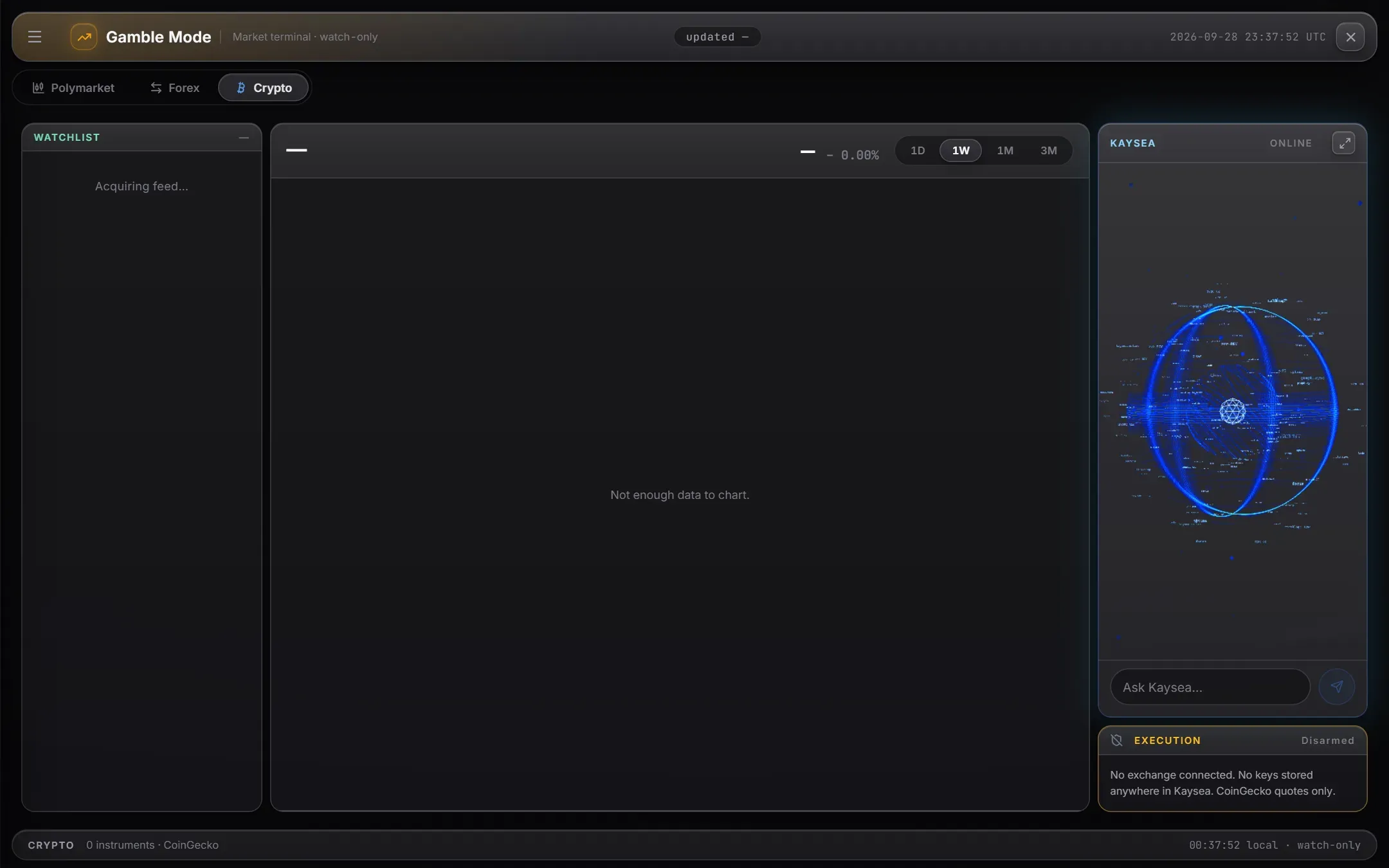Click the KAYSEA panel title
The image size is (1389, 868).
pyautogui.click(x=1132, y=143)
